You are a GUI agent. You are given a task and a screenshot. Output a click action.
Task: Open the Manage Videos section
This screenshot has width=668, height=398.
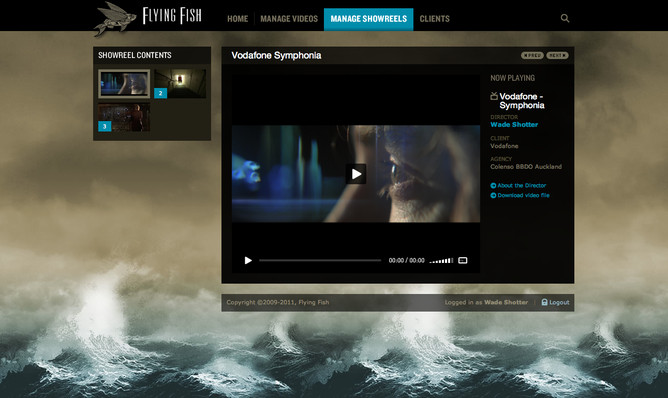[x=289, y=19]
